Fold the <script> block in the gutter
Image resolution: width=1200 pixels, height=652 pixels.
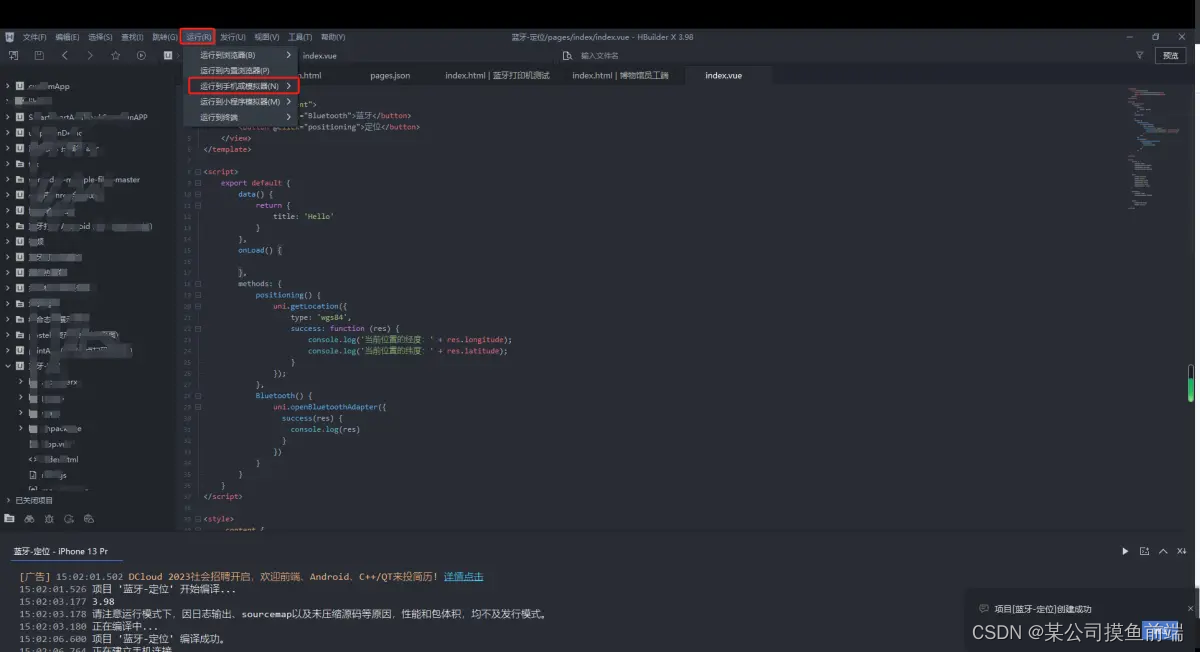pos(198,172)
